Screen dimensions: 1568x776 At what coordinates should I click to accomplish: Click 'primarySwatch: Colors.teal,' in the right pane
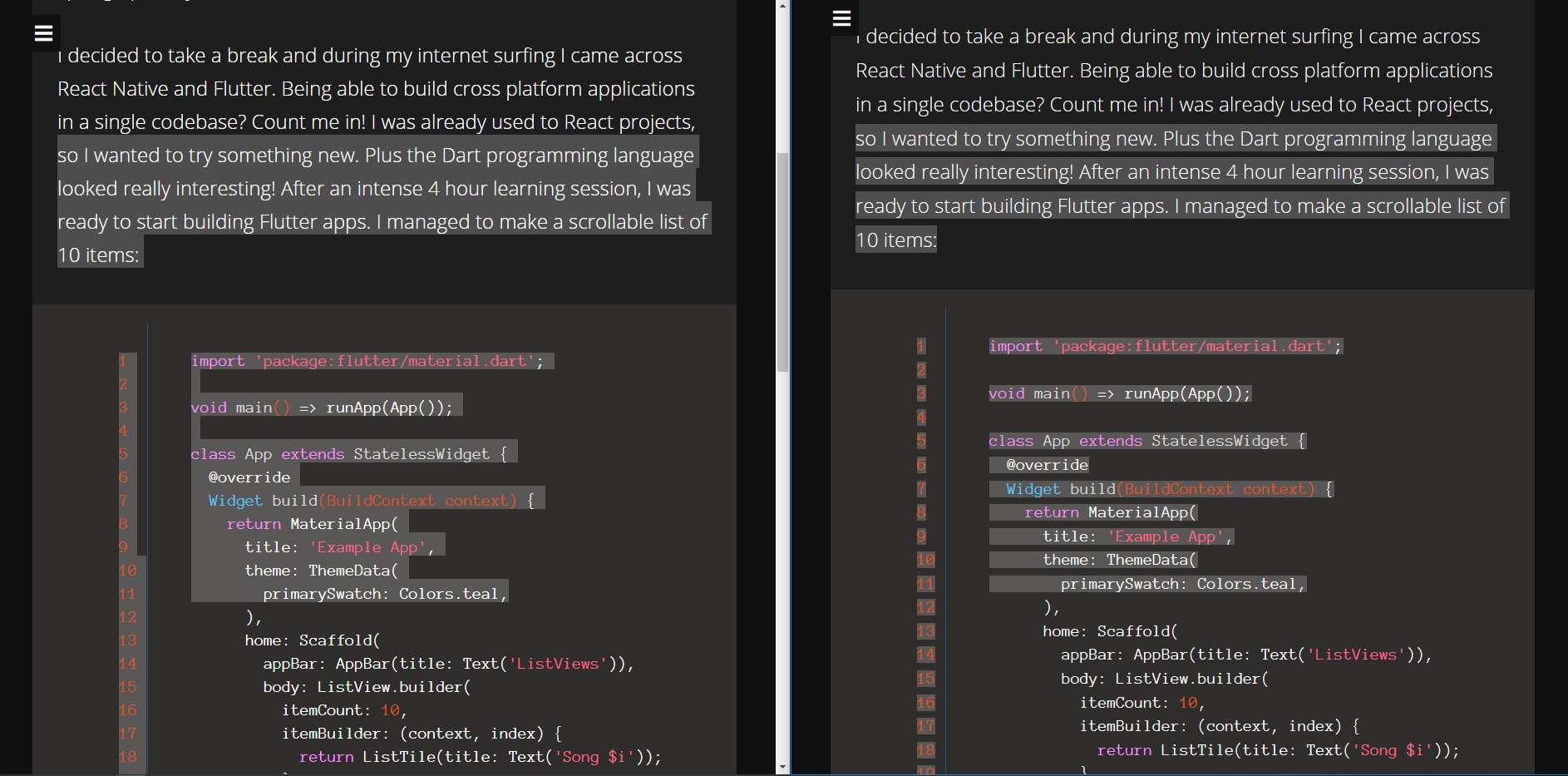click(x=1183, y=584)
